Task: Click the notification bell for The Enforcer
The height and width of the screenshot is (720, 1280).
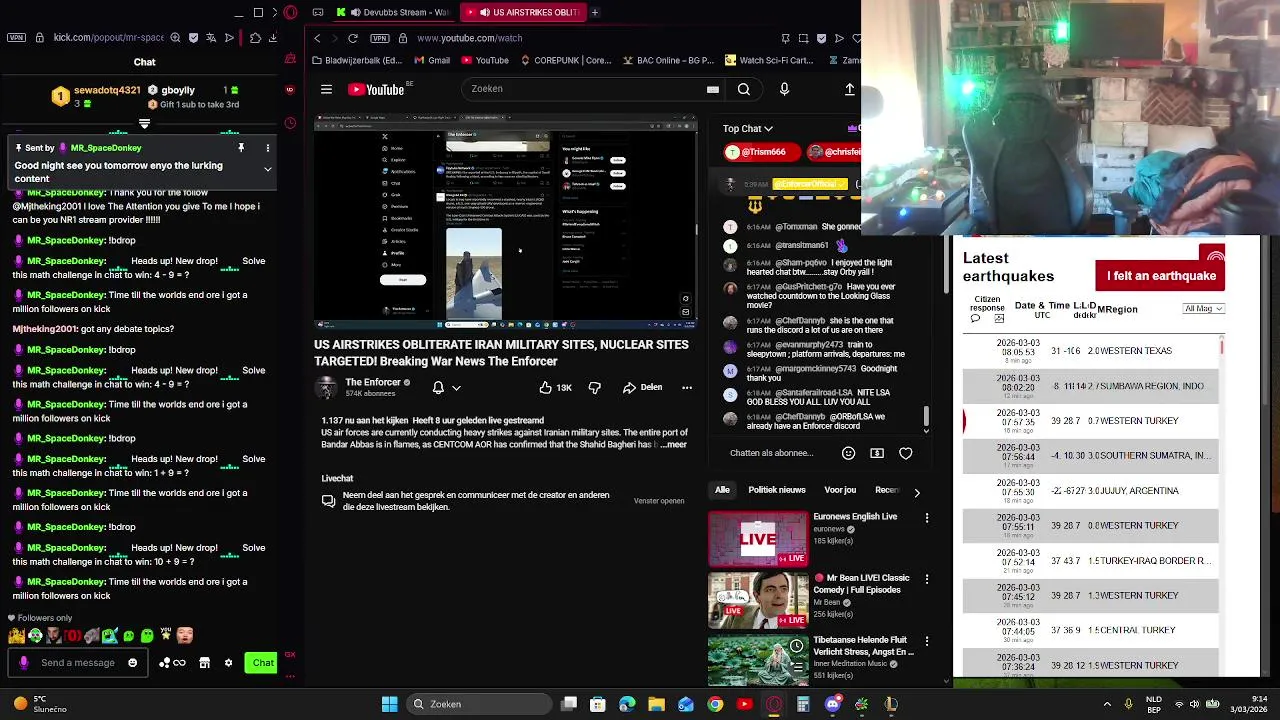Action: [x=438, y=387]
